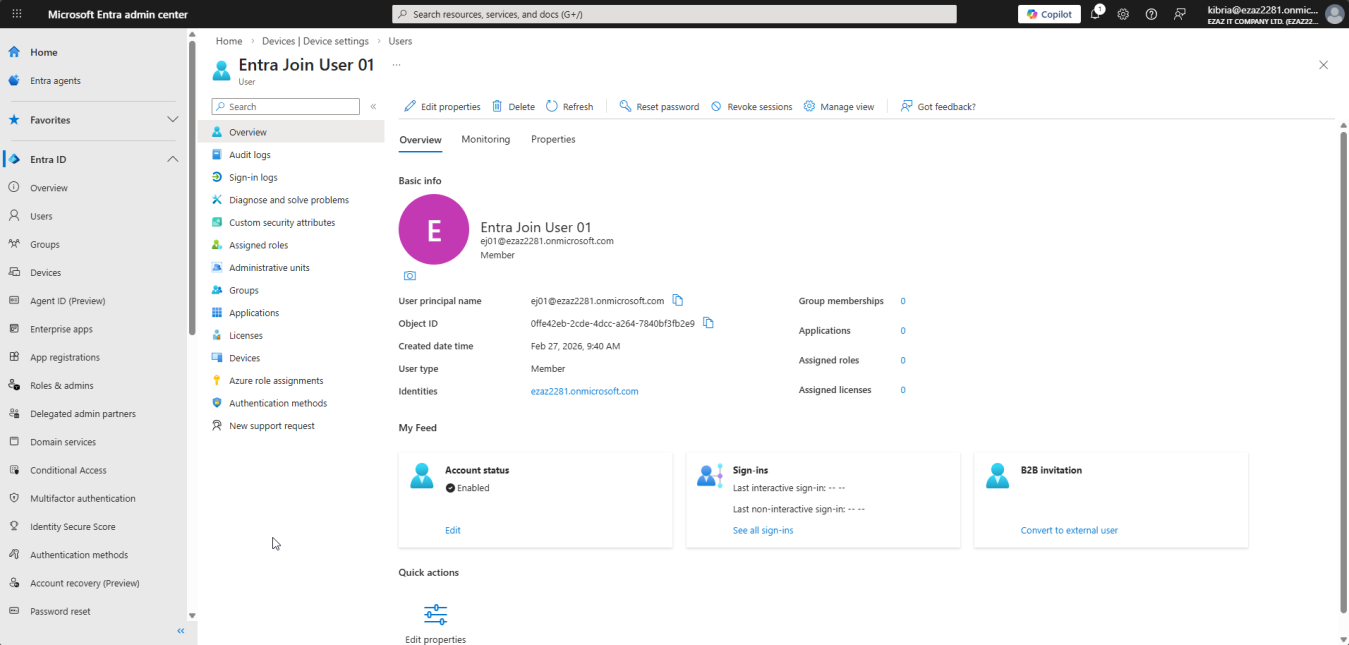The image size is (1349, 645).
Task: Click Edit link in Account status card
Action: (x=453, y=530)
